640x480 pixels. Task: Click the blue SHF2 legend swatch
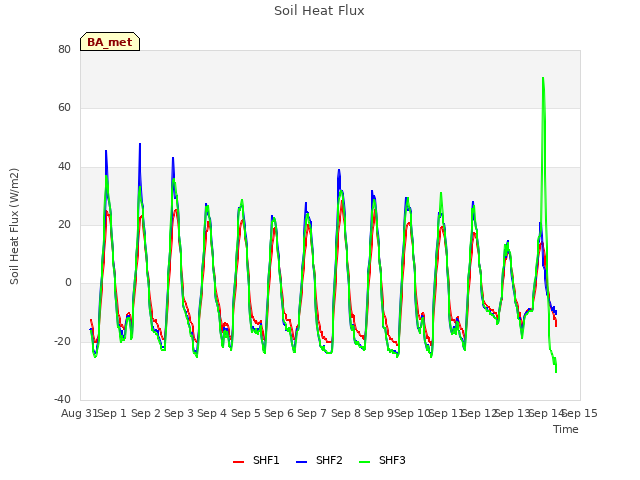click(x=301, y=462)
